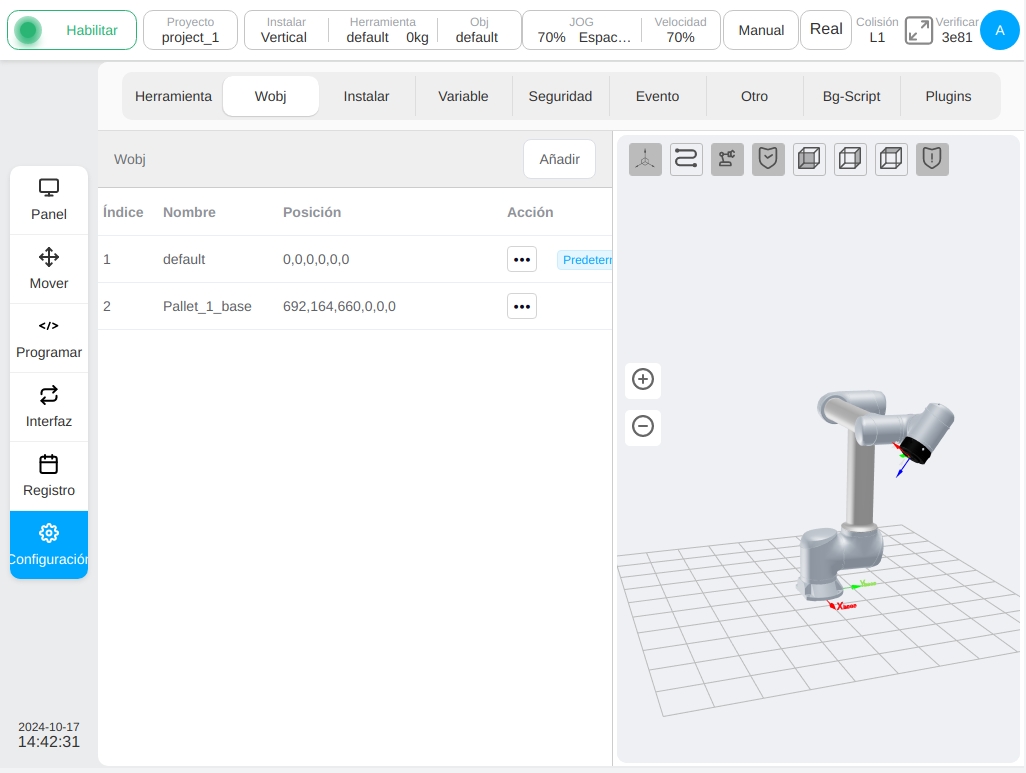Open actions menu for Pallet_1_base
The width and height of the screenshot is (1026, 773).
click(x=522, y=306)
